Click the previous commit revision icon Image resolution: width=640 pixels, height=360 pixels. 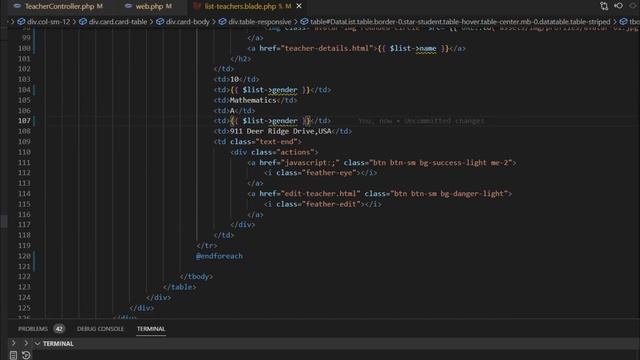(x=618, y=6)
